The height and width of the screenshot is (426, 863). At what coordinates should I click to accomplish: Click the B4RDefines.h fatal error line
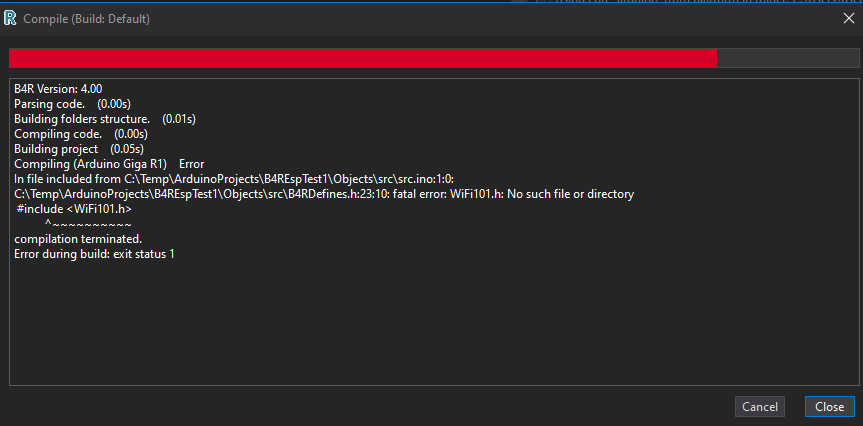click(x=324, y=194)
